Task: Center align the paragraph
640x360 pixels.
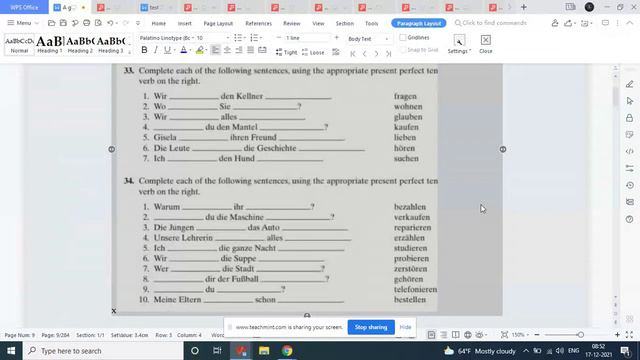Action: [x=227, y=50]
